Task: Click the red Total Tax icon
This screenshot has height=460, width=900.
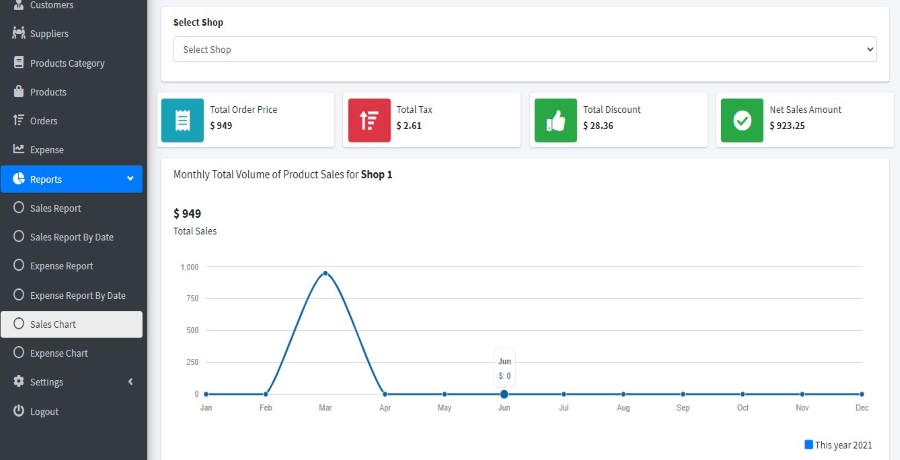Action: tap(369, 120)
